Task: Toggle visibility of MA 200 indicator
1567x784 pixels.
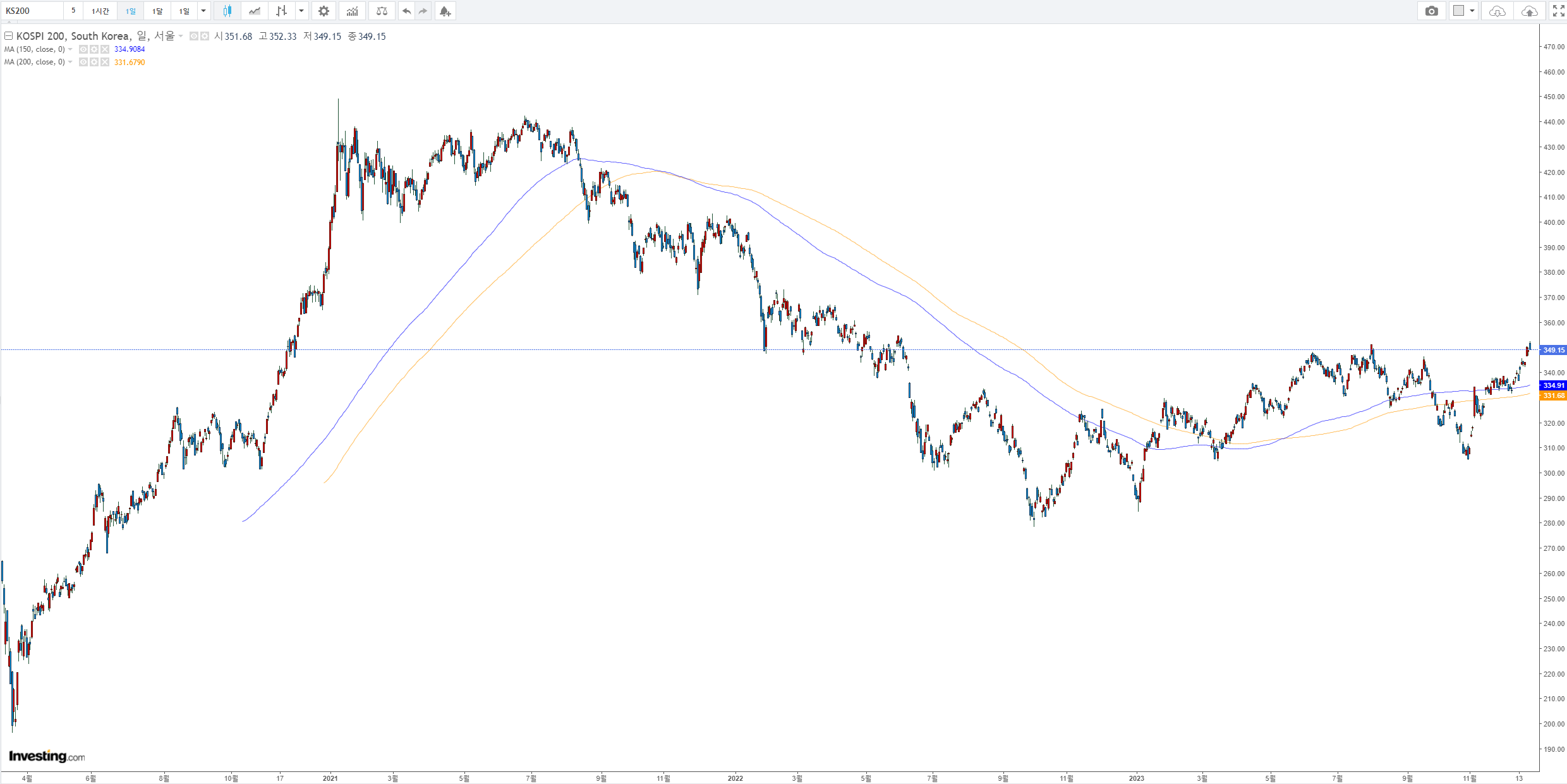Action: coord(83,62)
